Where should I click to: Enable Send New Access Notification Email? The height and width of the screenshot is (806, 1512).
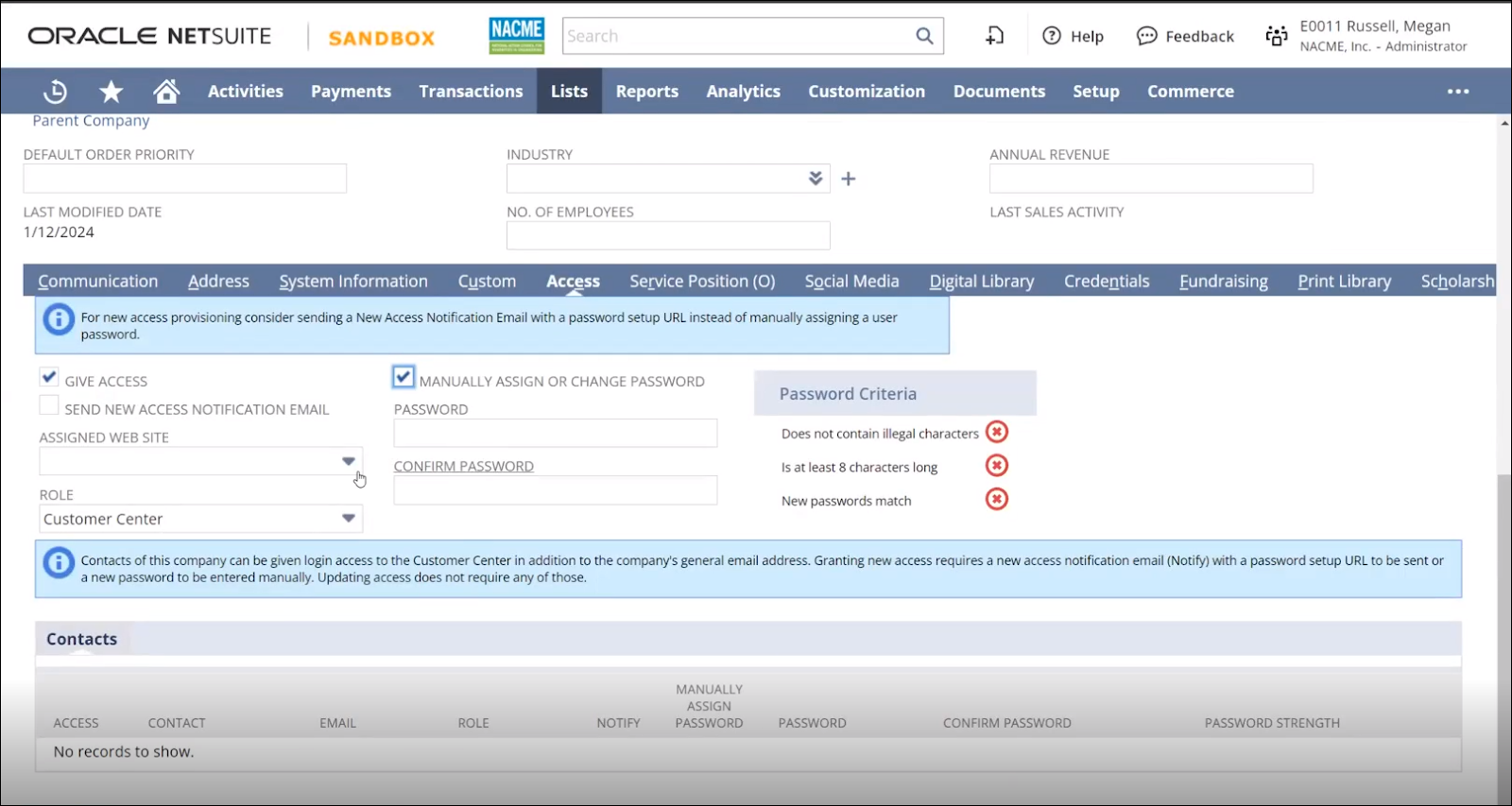coord(49,405)
